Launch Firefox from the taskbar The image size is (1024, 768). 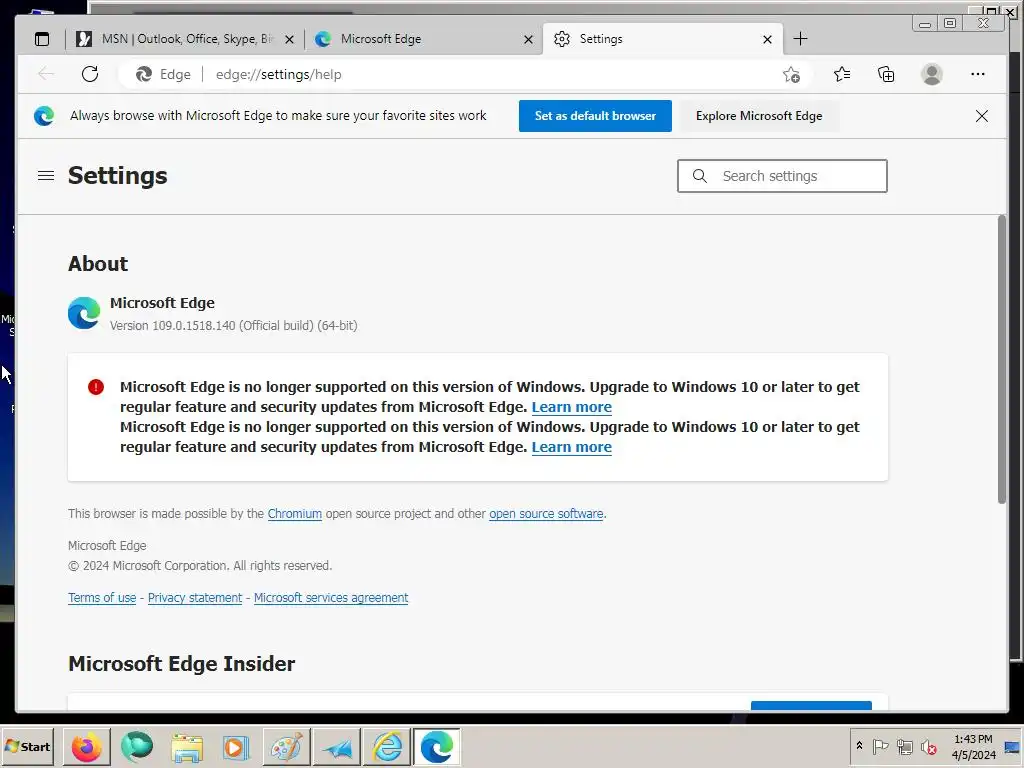tap(86, 747)
